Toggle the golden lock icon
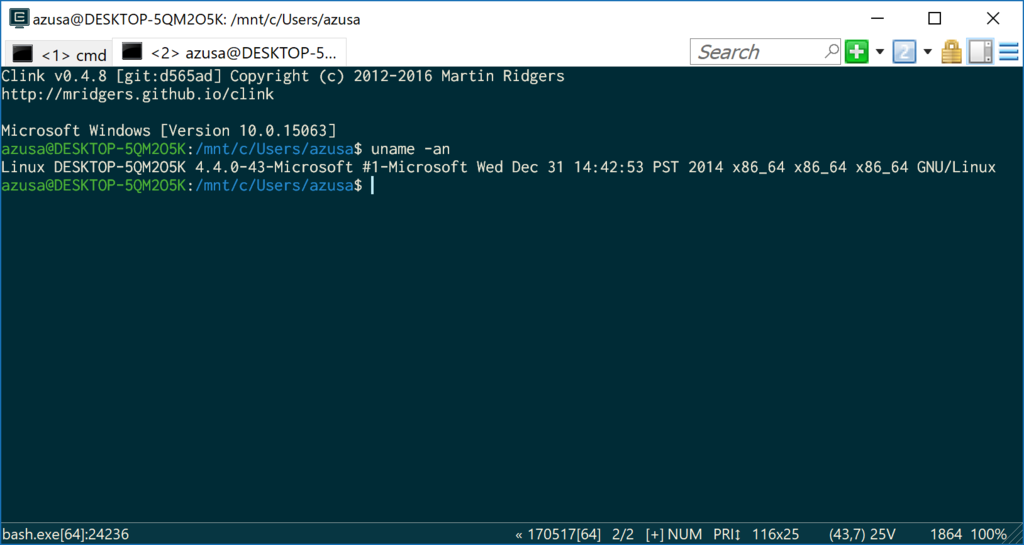Viewport: 1024px width, 545px height. tap(952, 52)
